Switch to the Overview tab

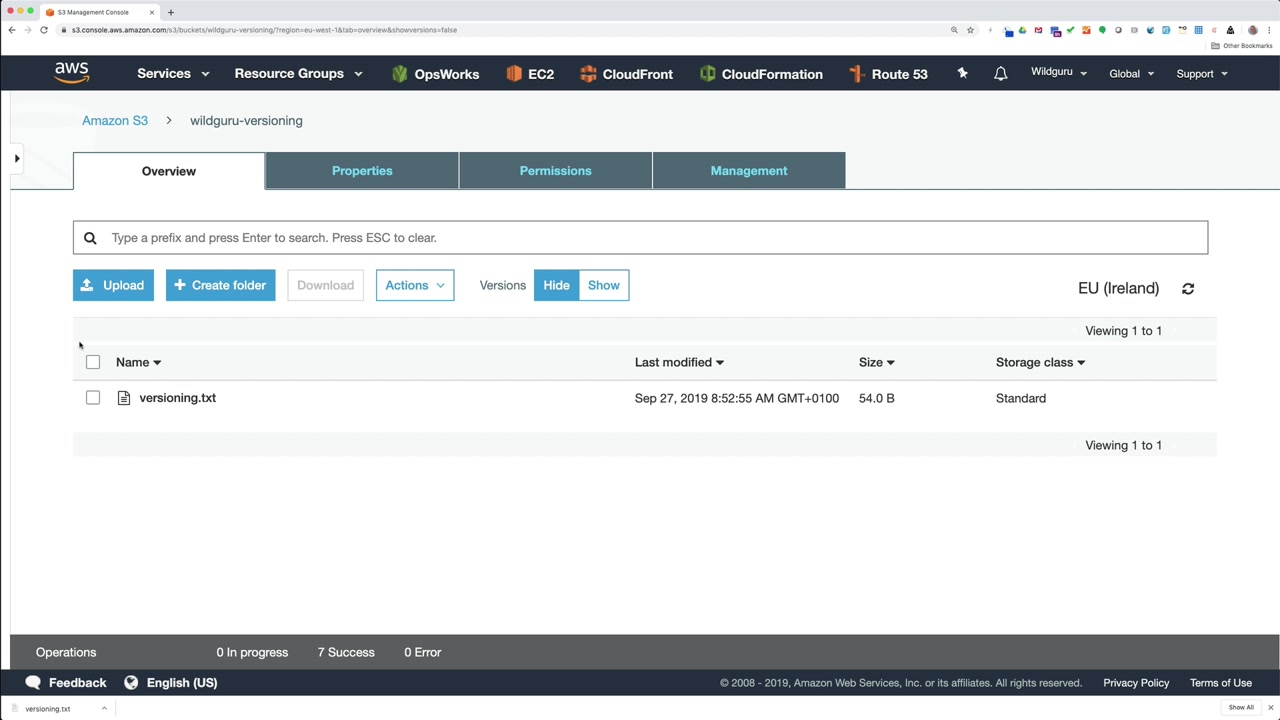point(169,171)
